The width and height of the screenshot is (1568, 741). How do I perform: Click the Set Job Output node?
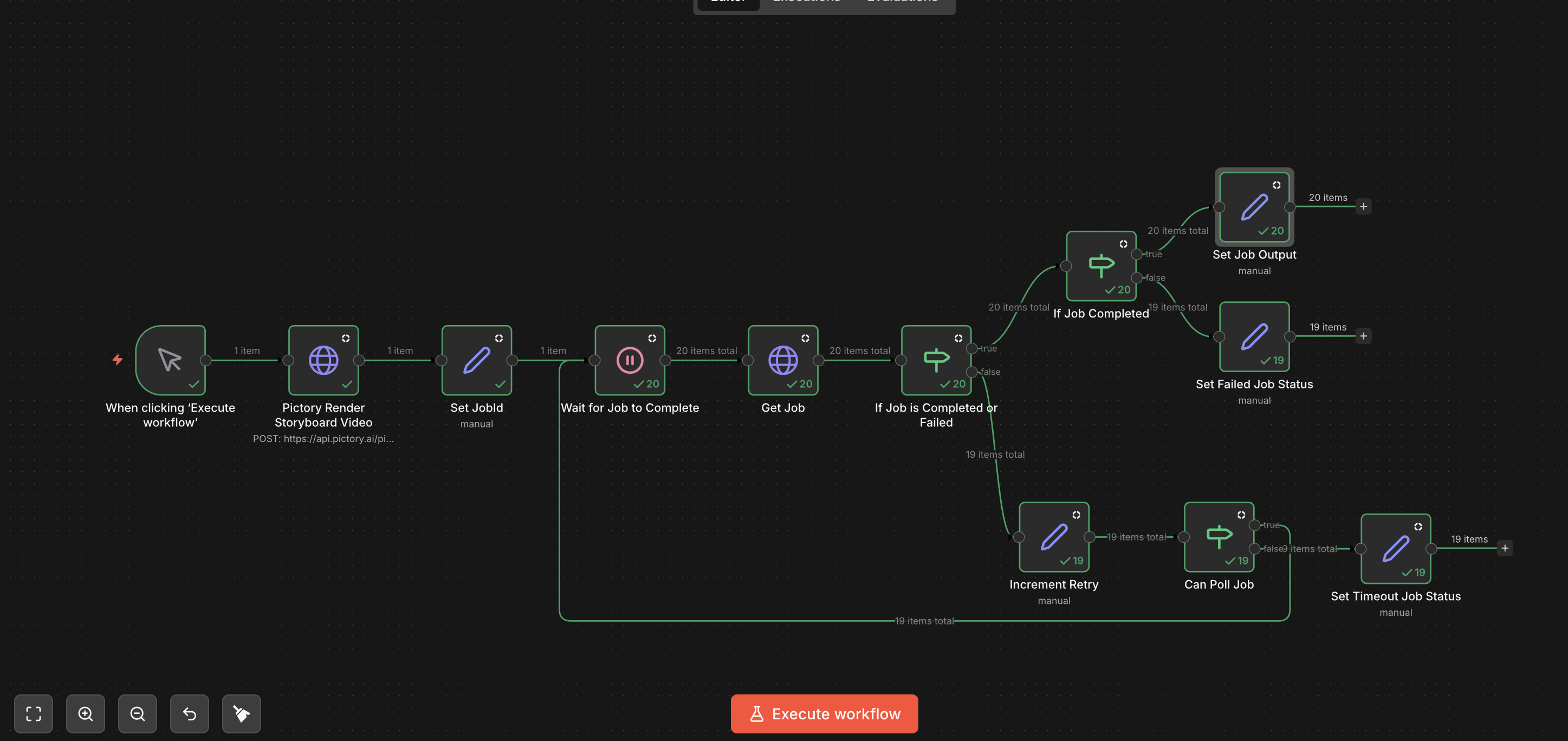(x=1254, y=207)
